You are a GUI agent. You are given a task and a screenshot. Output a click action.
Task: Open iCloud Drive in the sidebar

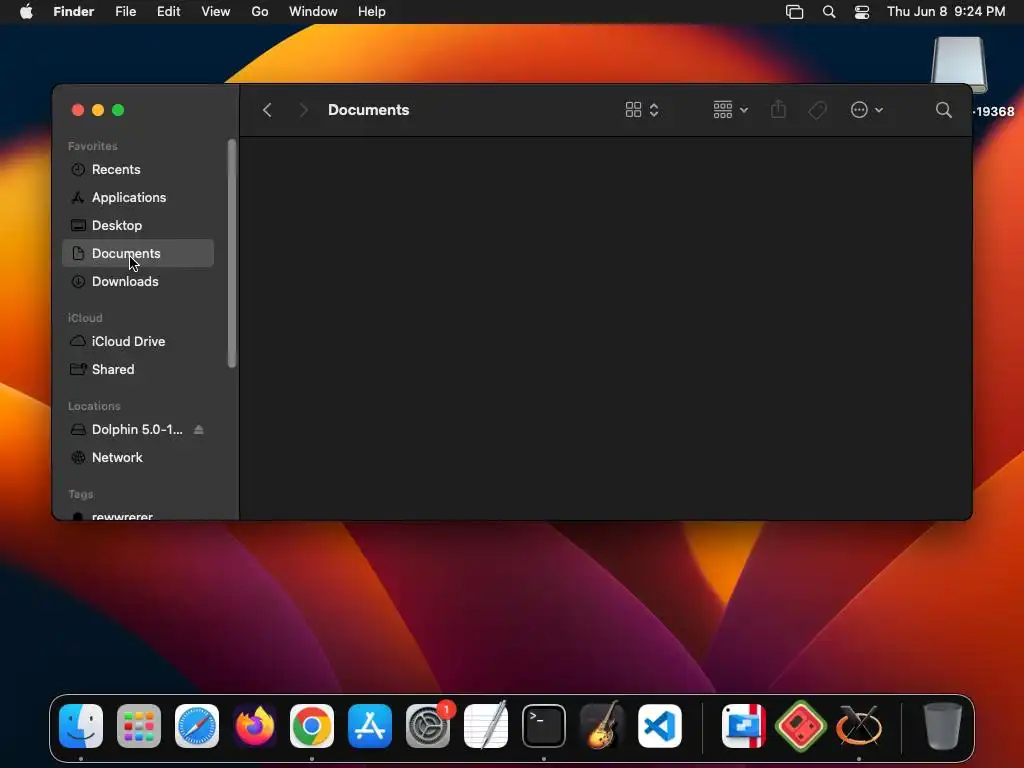point(138,342)
